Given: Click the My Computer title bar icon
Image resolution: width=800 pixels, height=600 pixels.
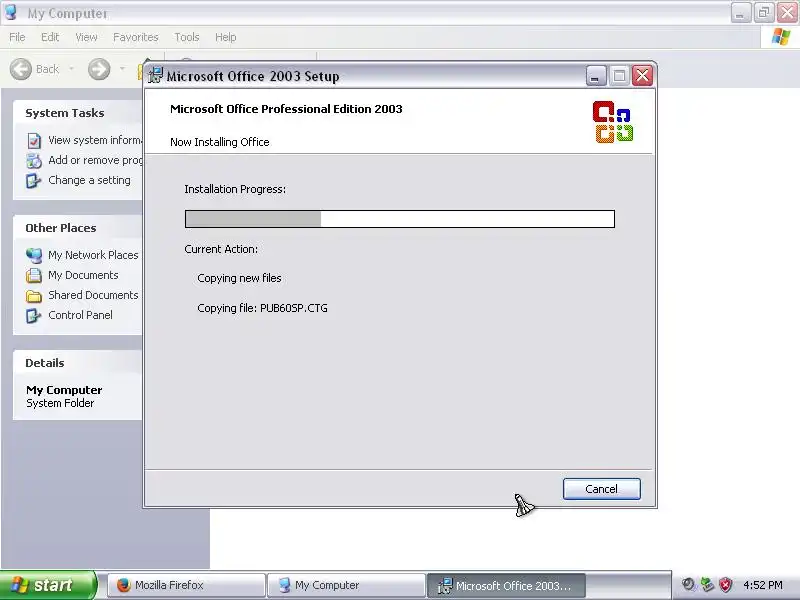Looking at the screenshot, I should (x=11, y=13).
